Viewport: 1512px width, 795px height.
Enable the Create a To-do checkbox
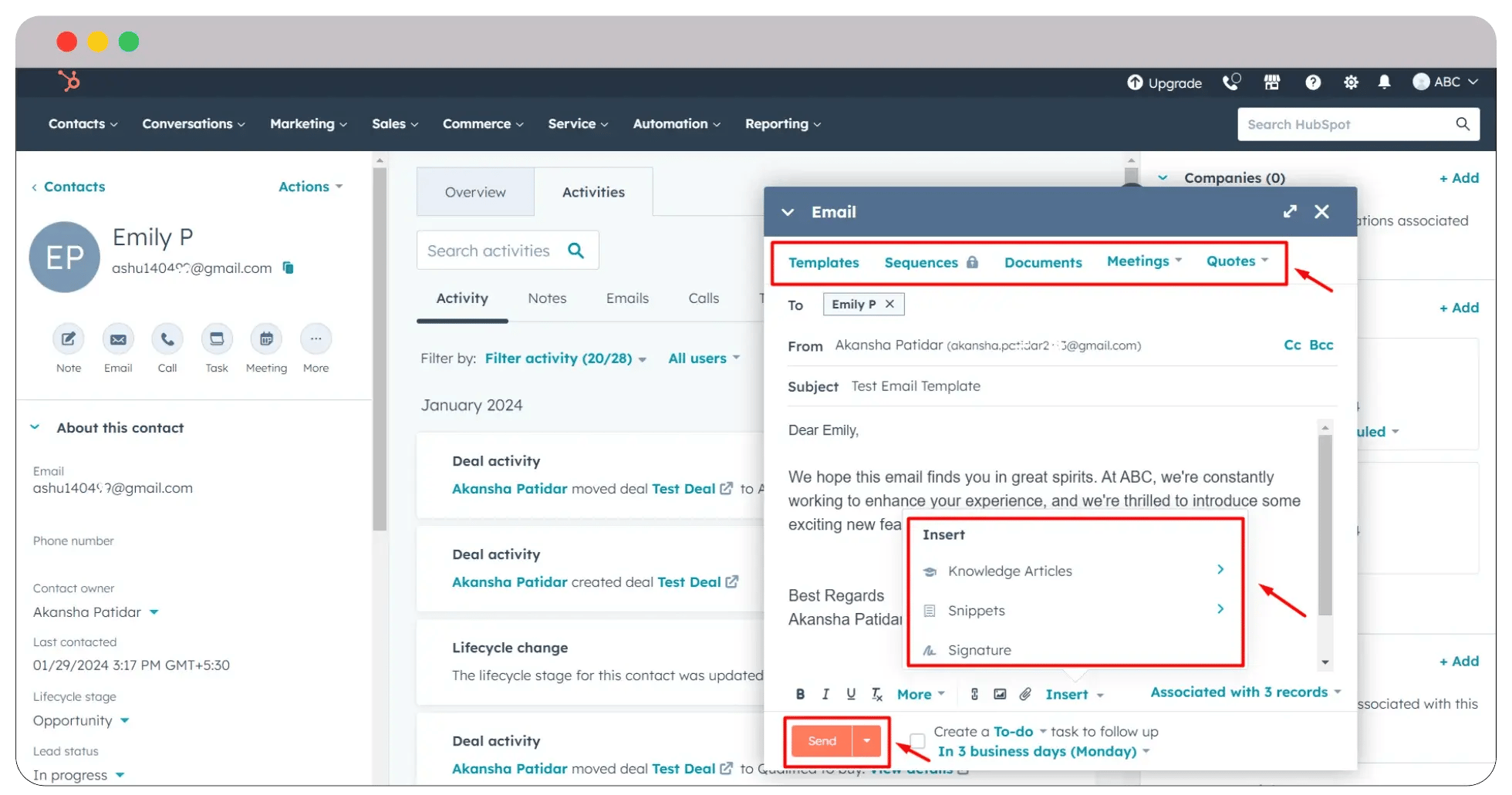tap(916, 740)
